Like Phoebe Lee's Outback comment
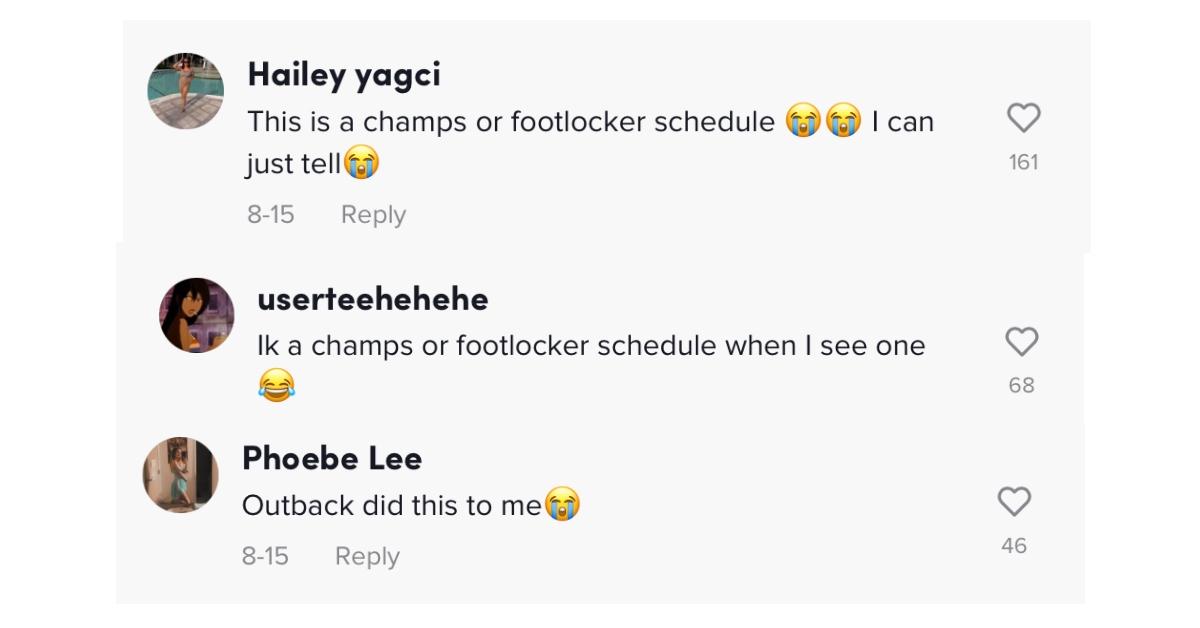The height and width of the screenshot is (628, 1200). (x=1014, y=501)
